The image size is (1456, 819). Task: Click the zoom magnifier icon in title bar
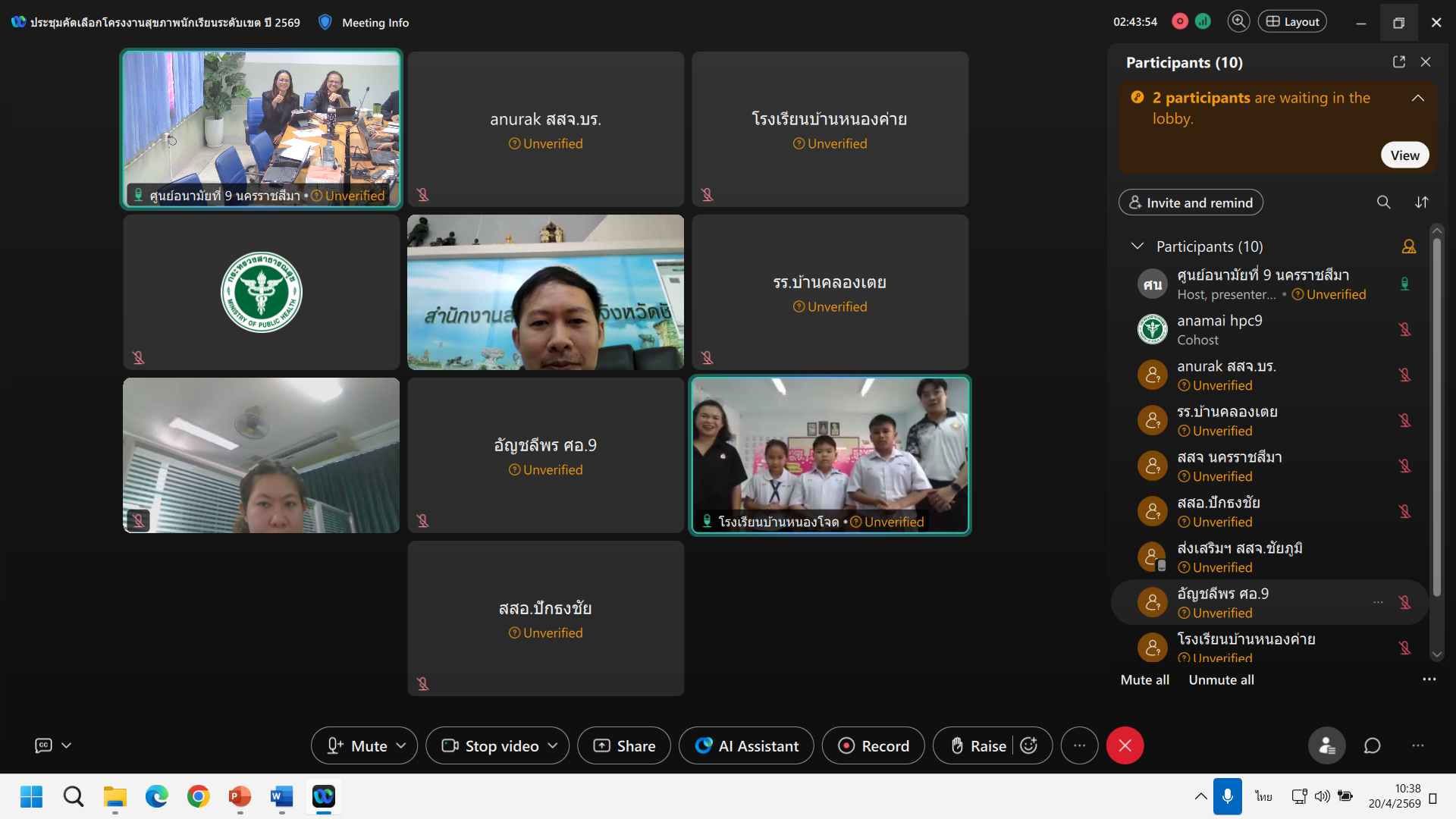click(x=1238, y=22)
